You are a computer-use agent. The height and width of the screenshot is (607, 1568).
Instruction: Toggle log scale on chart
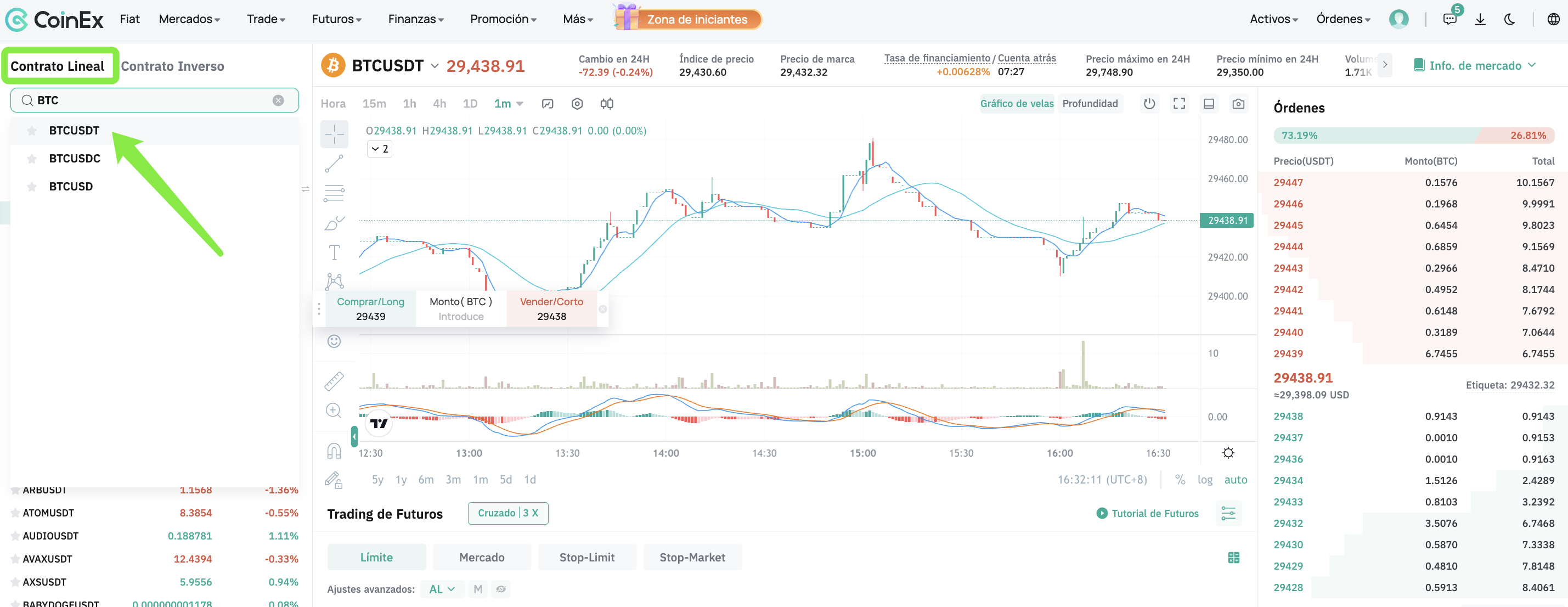[x=1205, y=480]
